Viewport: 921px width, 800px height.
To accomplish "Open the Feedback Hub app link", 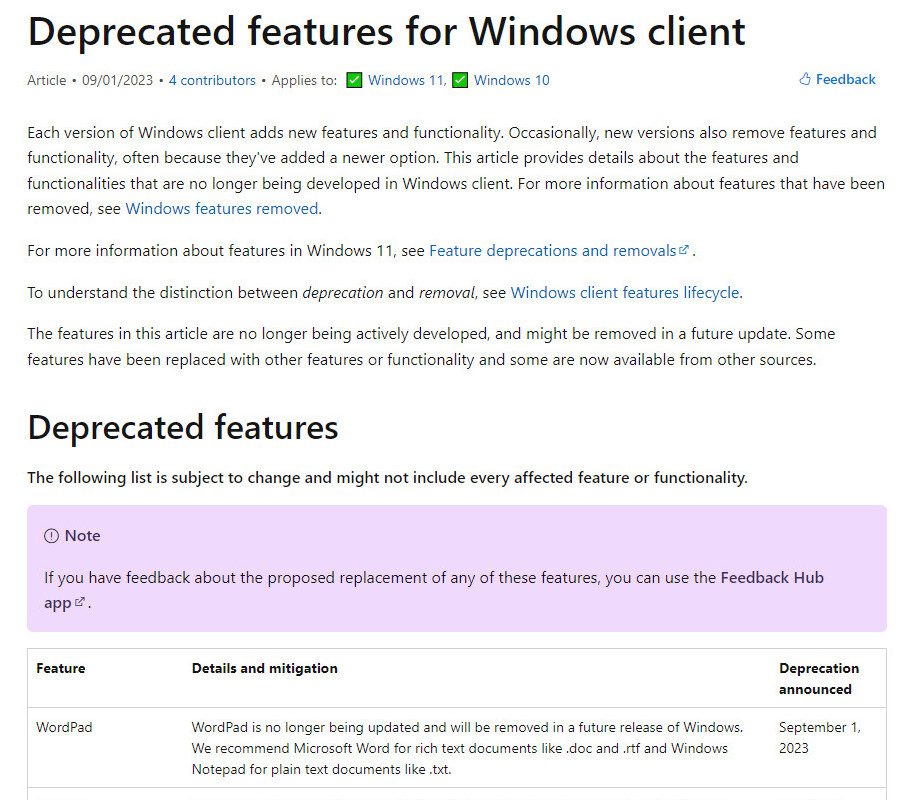I will (x=771, y=578).
